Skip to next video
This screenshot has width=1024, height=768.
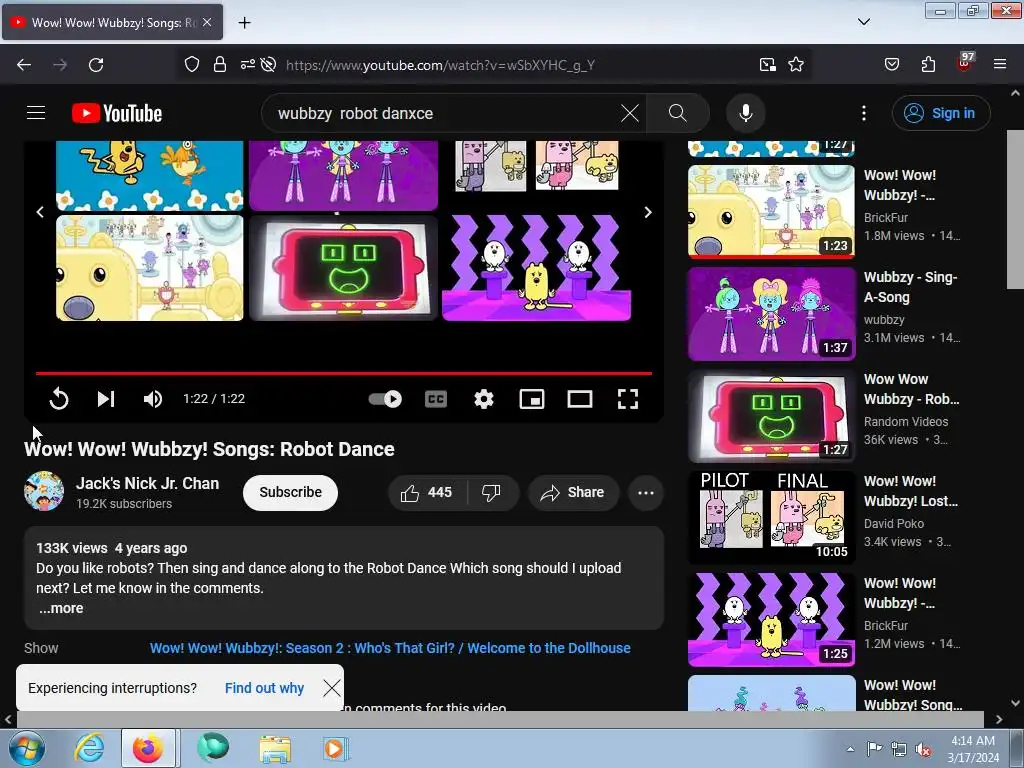click(106, 398)
